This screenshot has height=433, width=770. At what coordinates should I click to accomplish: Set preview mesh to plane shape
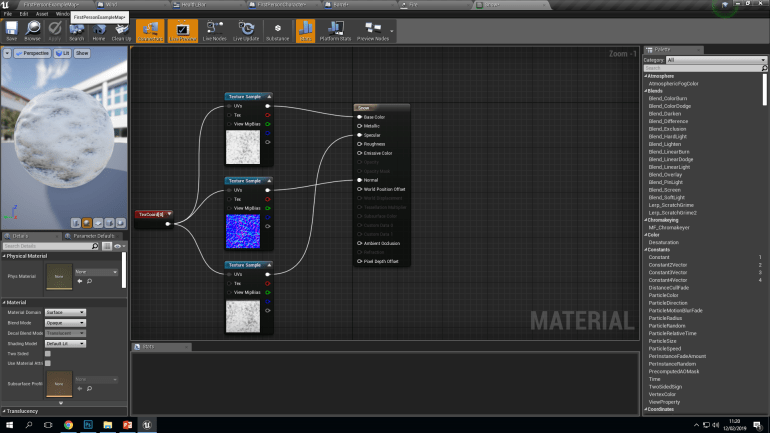pos(98,223)
